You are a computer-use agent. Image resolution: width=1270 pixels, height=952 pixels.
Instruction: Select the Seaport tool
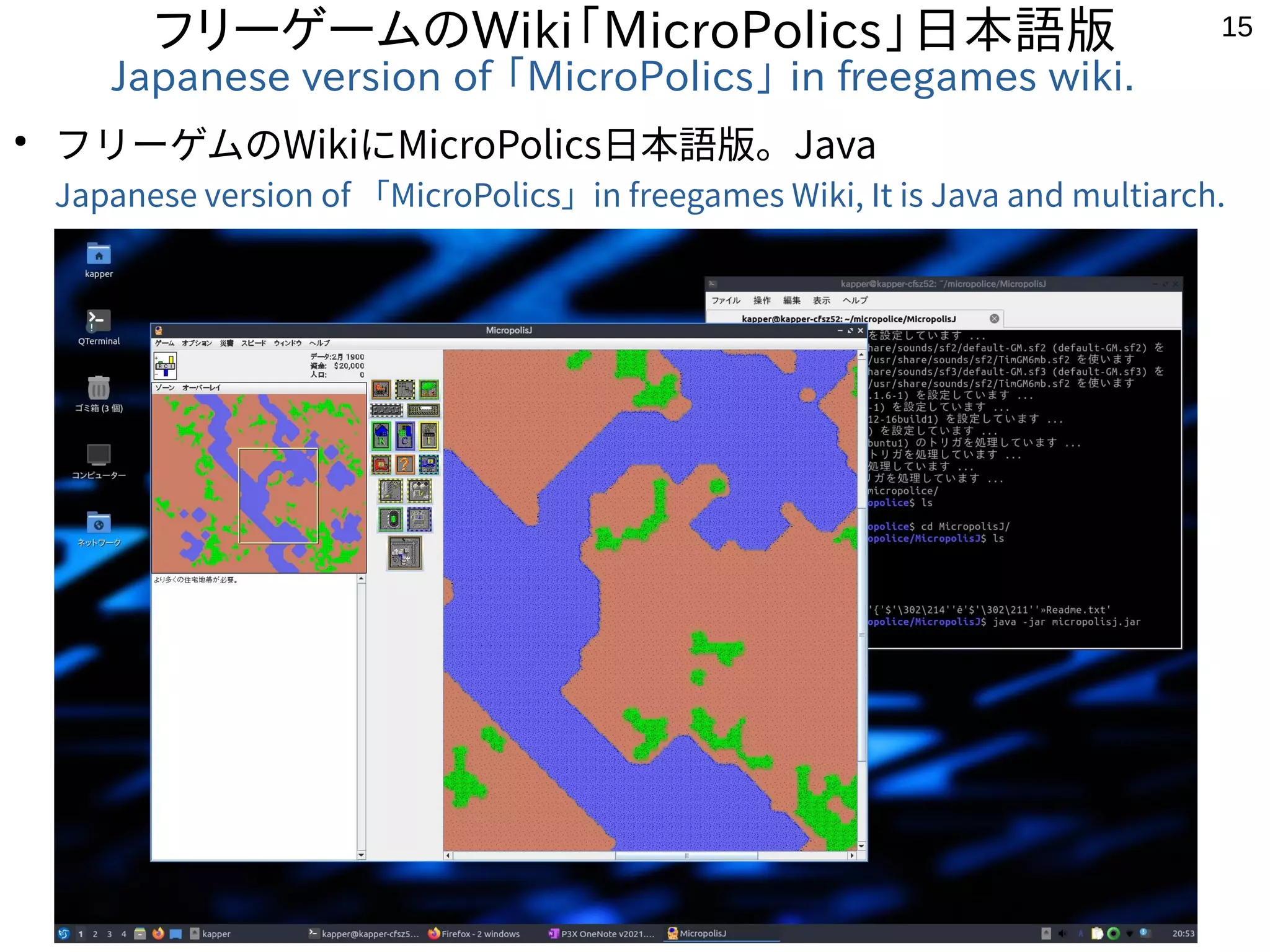(420, 519)
